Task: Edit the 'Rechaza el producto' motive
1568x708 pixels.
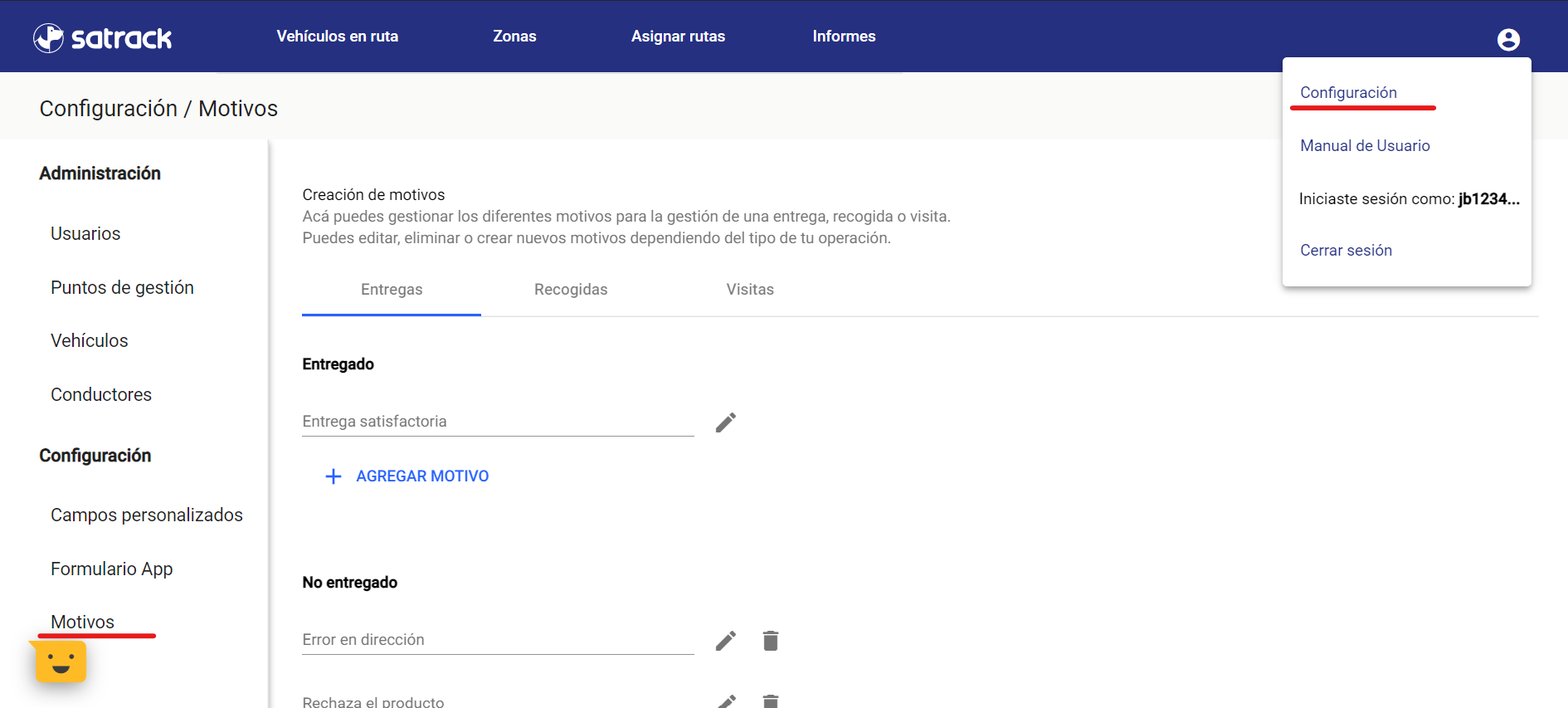Action: point(726,701)
